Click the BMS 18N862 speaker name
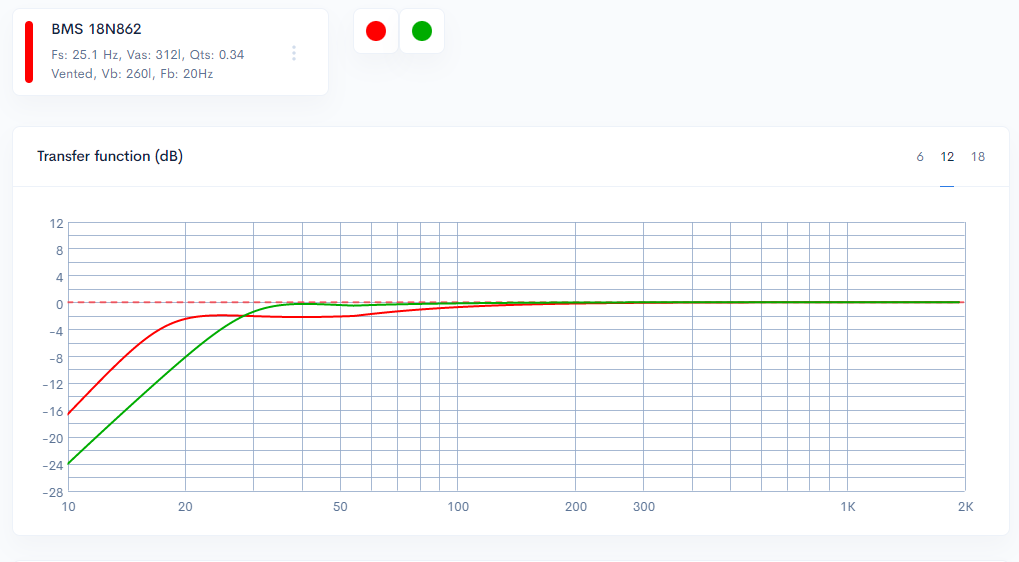1019x562 pixels. (96, 30)
